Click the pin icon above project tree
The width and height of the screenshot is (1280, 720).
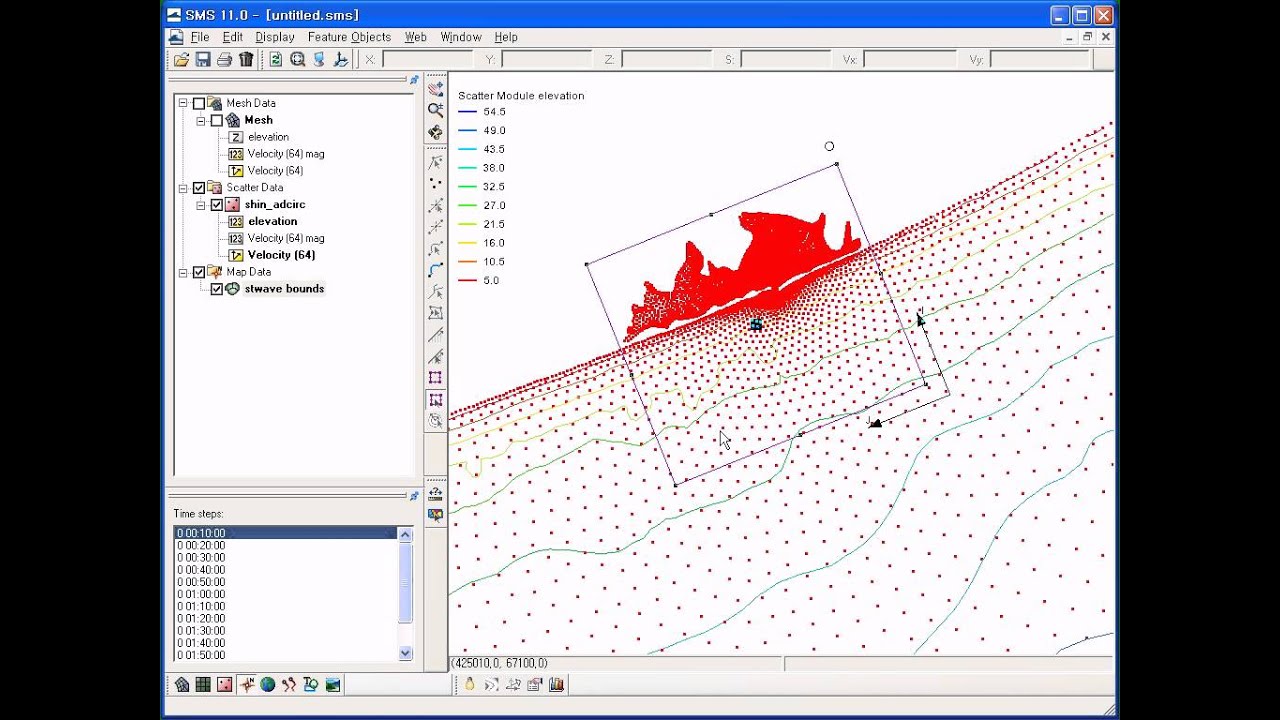pyautogui.click(x=414, y=80)
